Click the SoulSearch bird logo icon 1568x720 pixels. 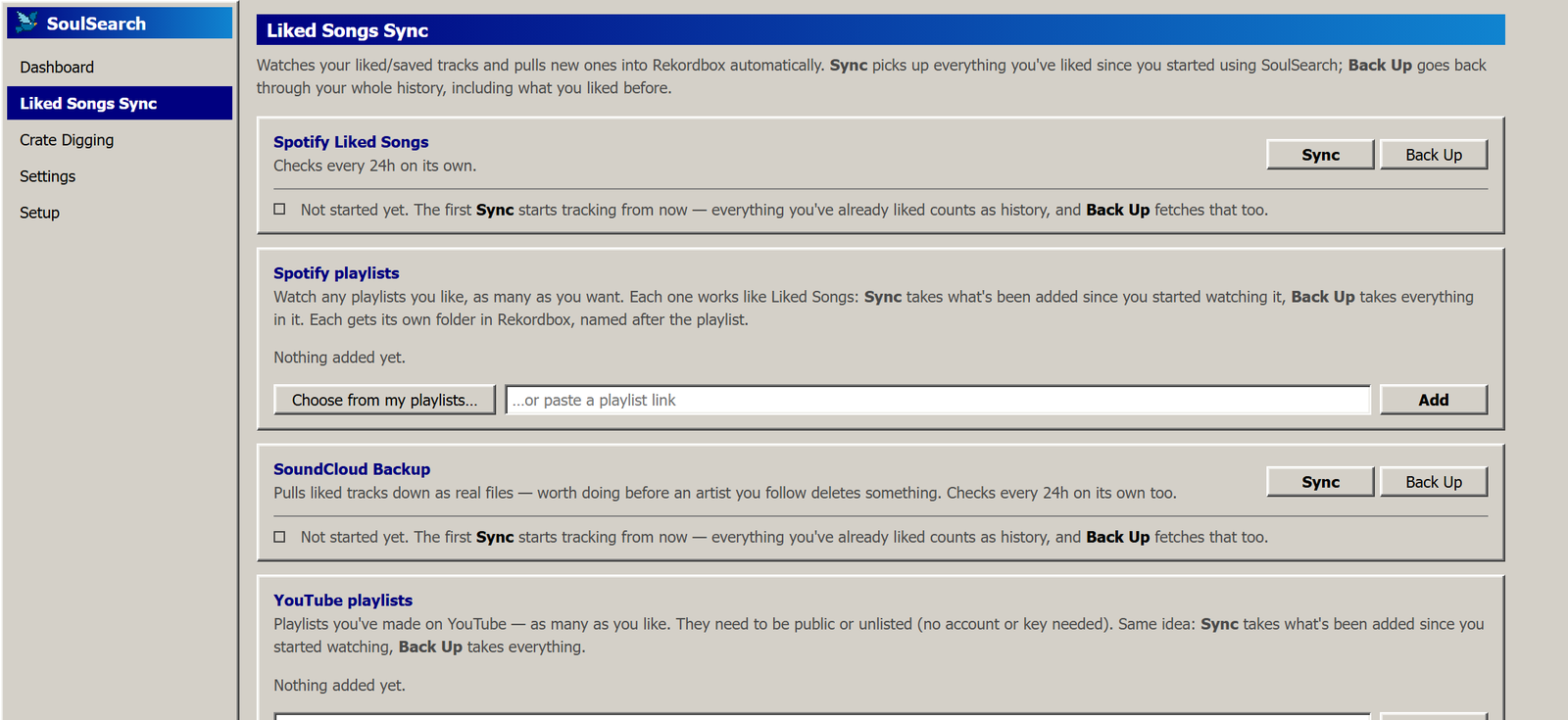pyautogui.click(x=27, y=23)
